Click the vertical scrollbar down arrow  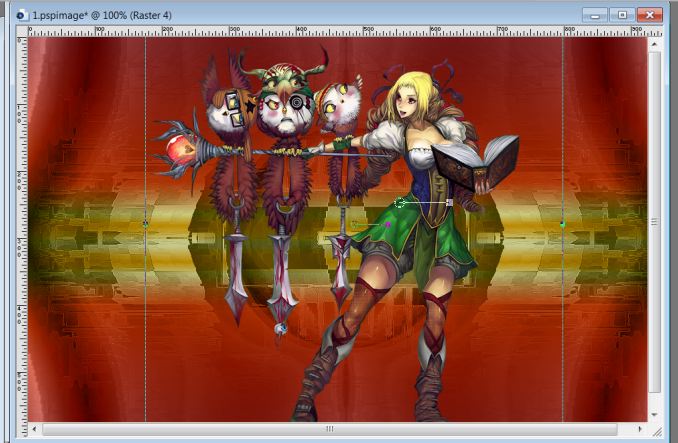point(654,414)
